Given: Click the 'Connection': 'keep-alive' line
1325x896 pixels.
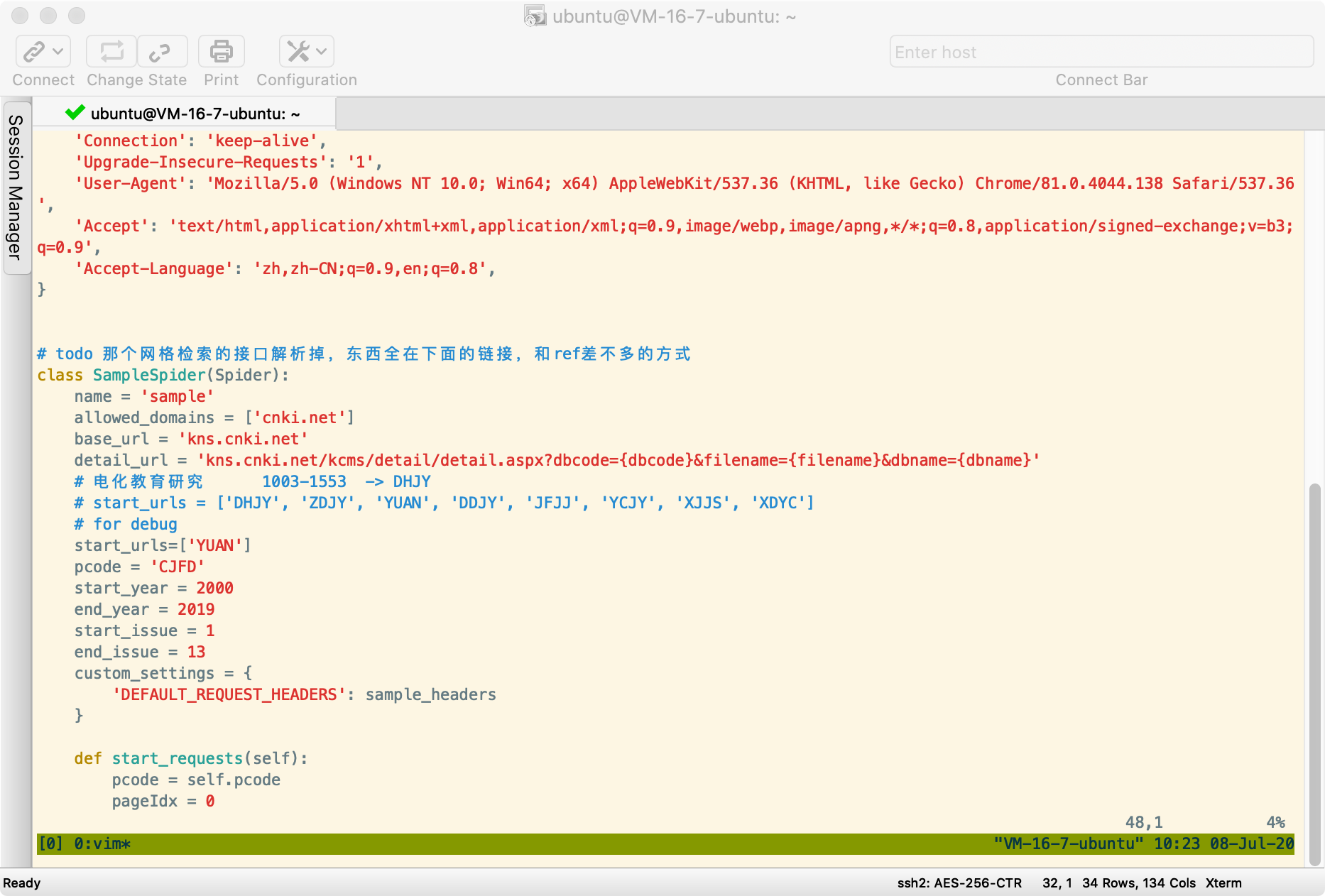Looking at the screenshot, I should click(x=200, y=141).
